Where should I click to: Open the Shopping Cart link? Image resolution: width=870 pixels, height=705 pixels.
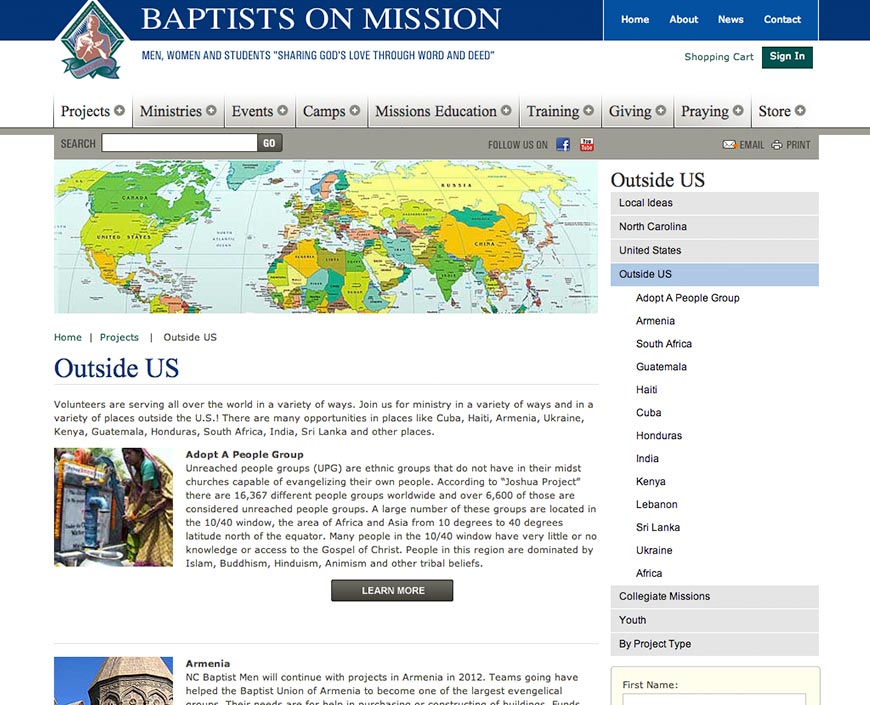(x=719, y=57)
